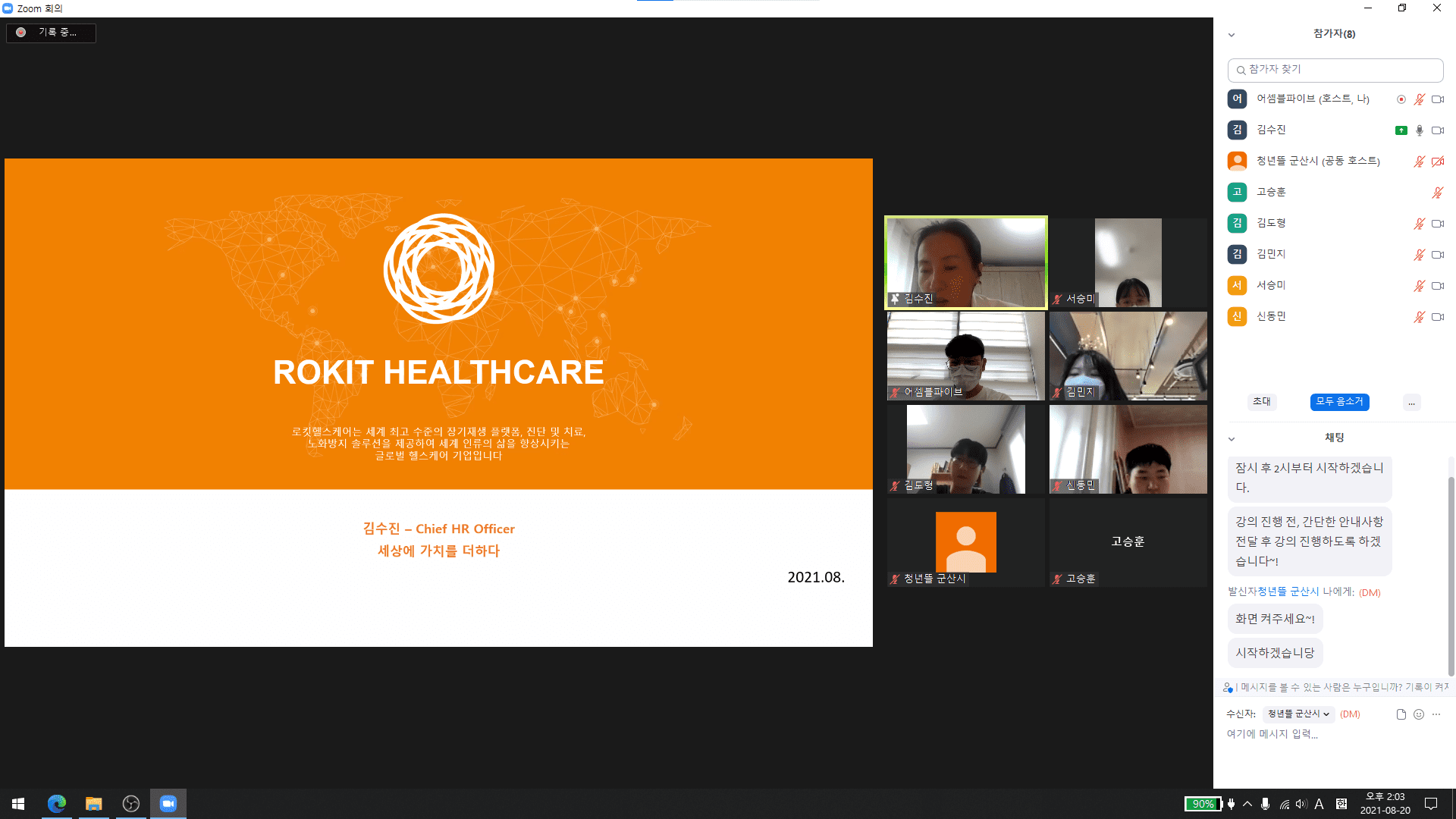The height and width of the screenshot is (819, 1456).
Task: Click the microphone tray icon
Action: coord(1265,804)
